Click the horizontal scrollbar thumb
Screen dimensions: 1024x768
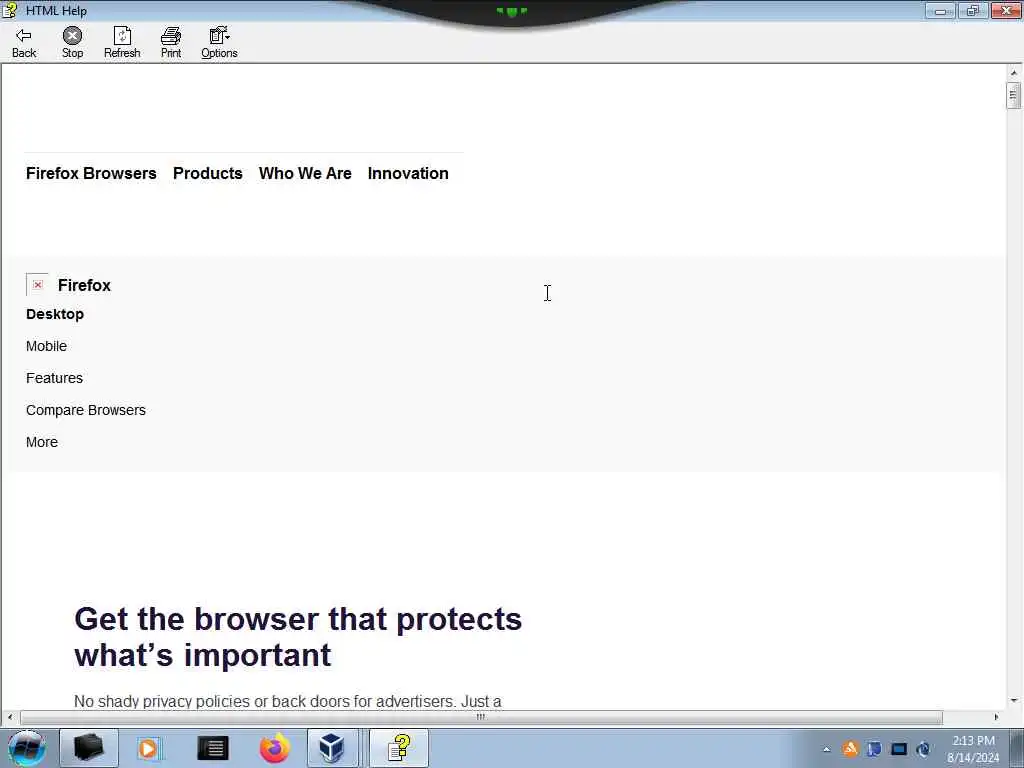click(481, 717)
